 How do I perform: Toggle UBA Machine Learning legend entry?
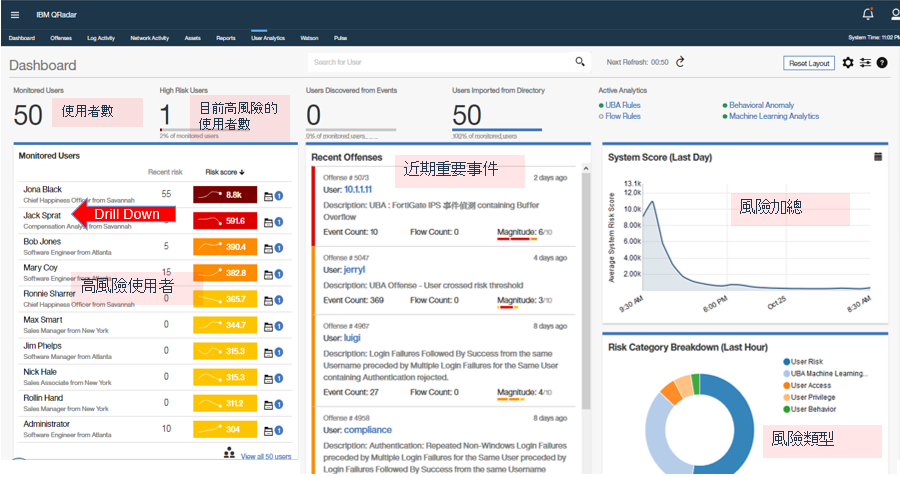(x=825, y=374)
